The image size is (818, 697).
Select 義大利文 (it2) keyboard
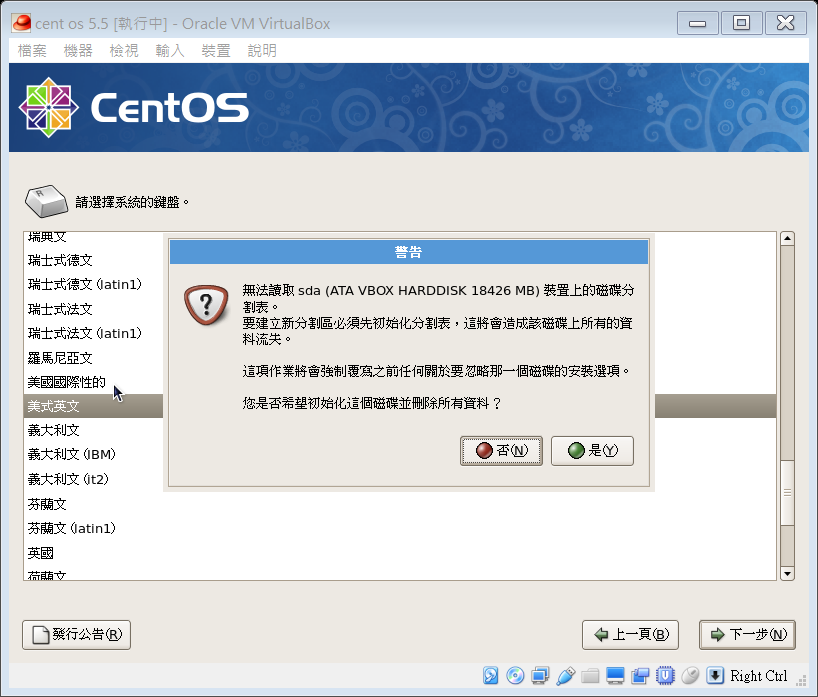pos(68,479)
